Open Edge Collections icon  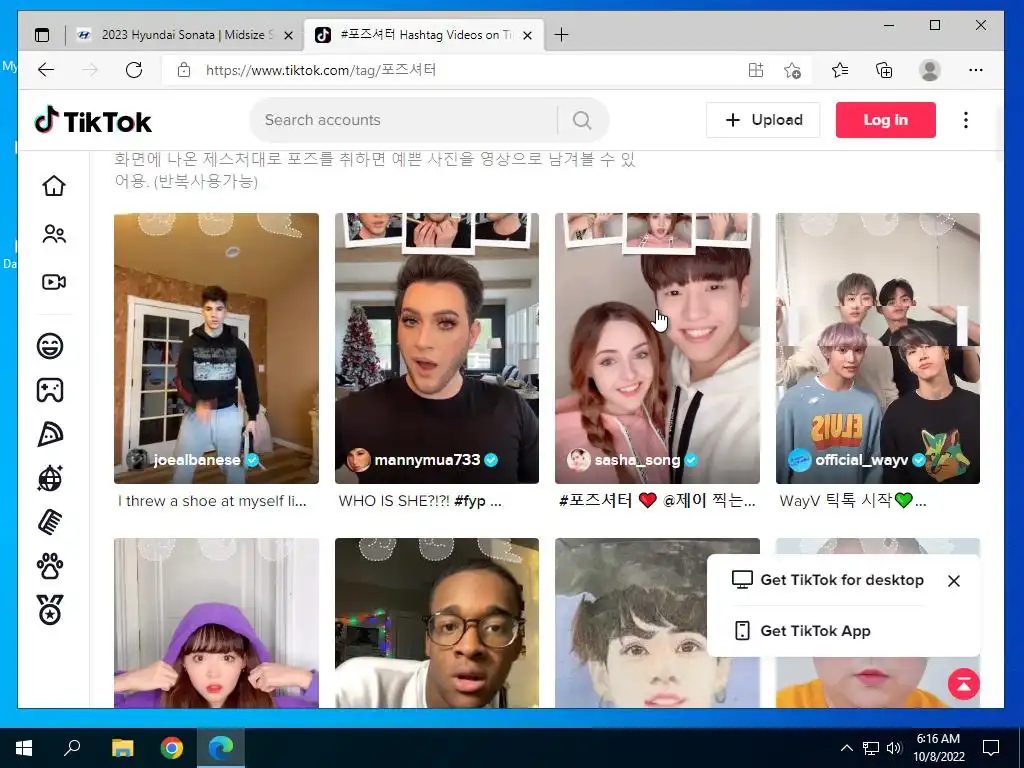pyautogui.click(x=884, y=70)
